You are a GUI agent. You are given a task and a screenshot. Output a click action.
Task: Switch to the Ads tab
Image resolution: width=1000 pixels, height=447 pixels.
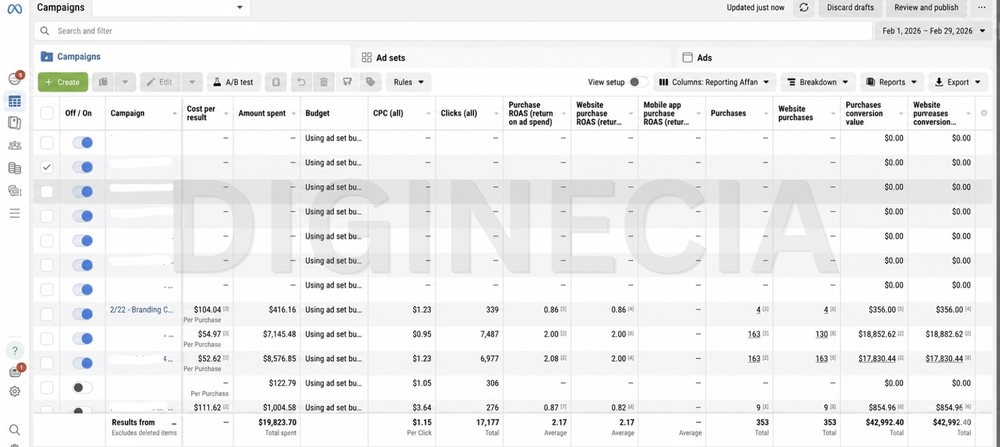(835, 57)
